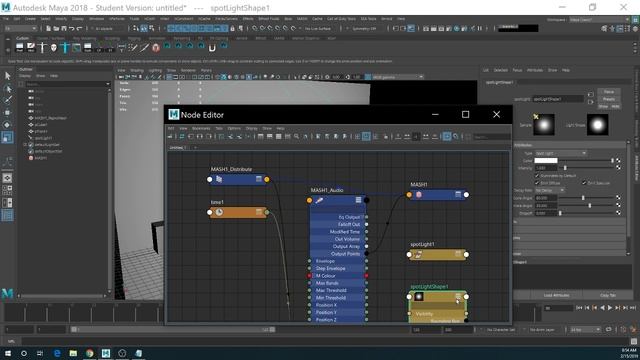
Task: Toggle MASH1_Audio node attribute display mode
Action: (x=358, y=200)
